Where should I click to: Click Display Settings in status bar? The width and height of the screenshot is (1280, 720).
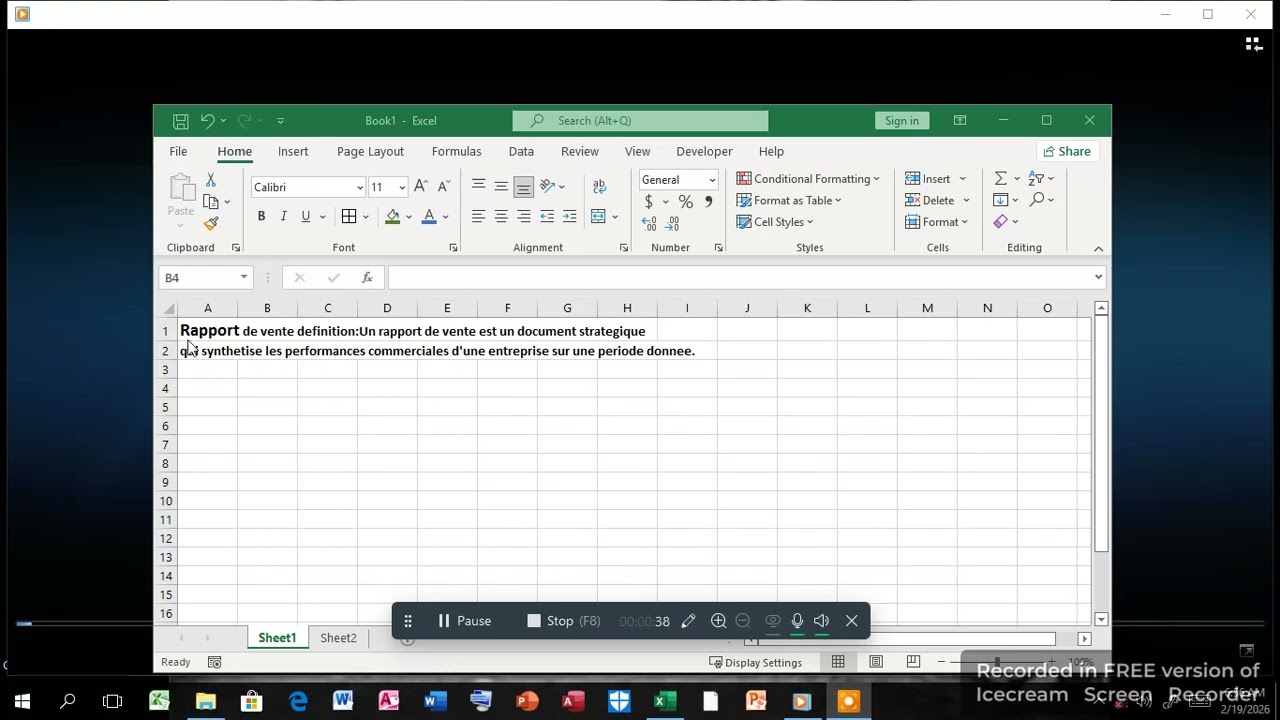(x=755, y=662)
